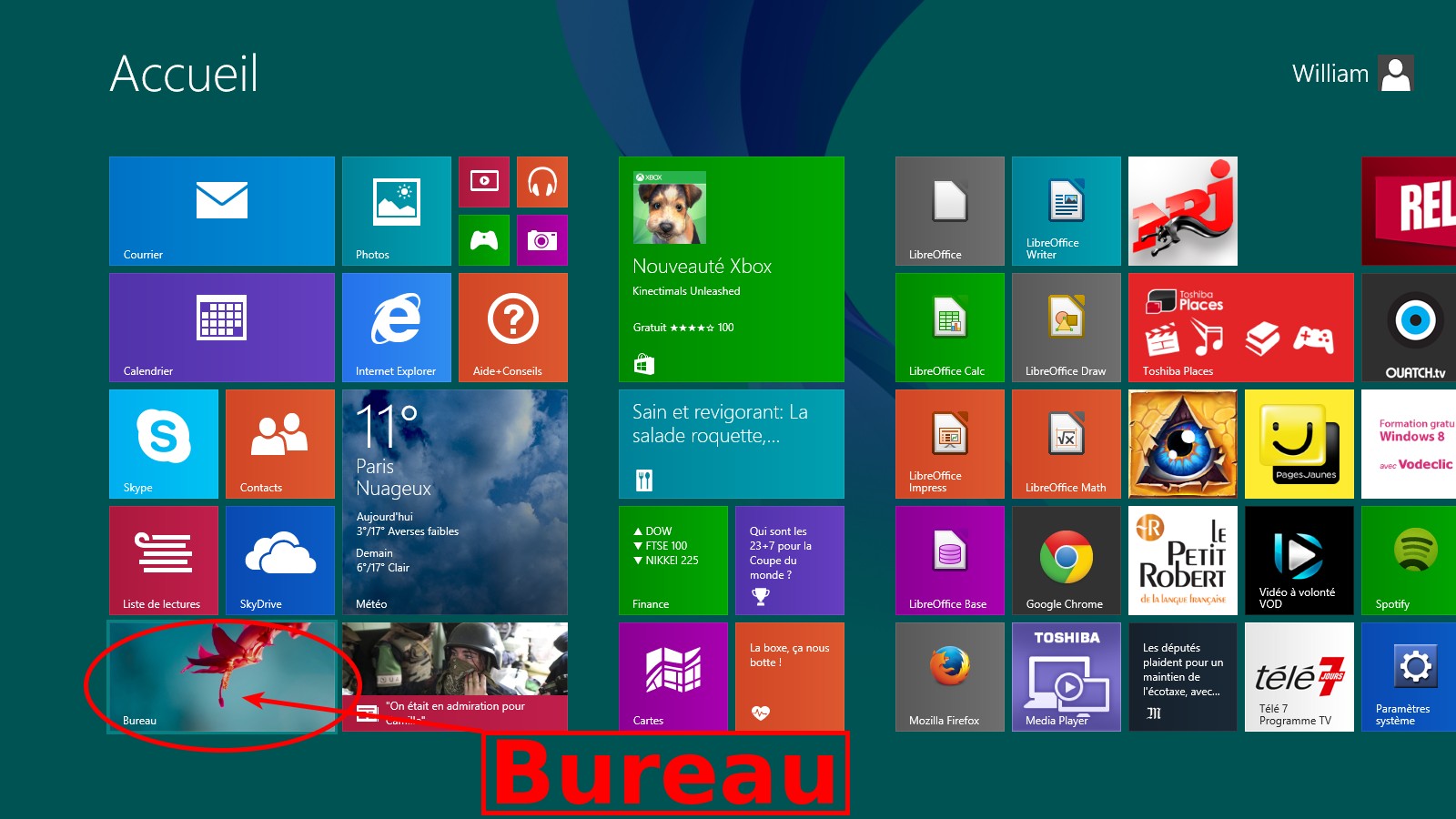This screenshot has width=1456, height=819.
Task: Open the news tile "On était en admiration"
Action: tap(455, 677)
